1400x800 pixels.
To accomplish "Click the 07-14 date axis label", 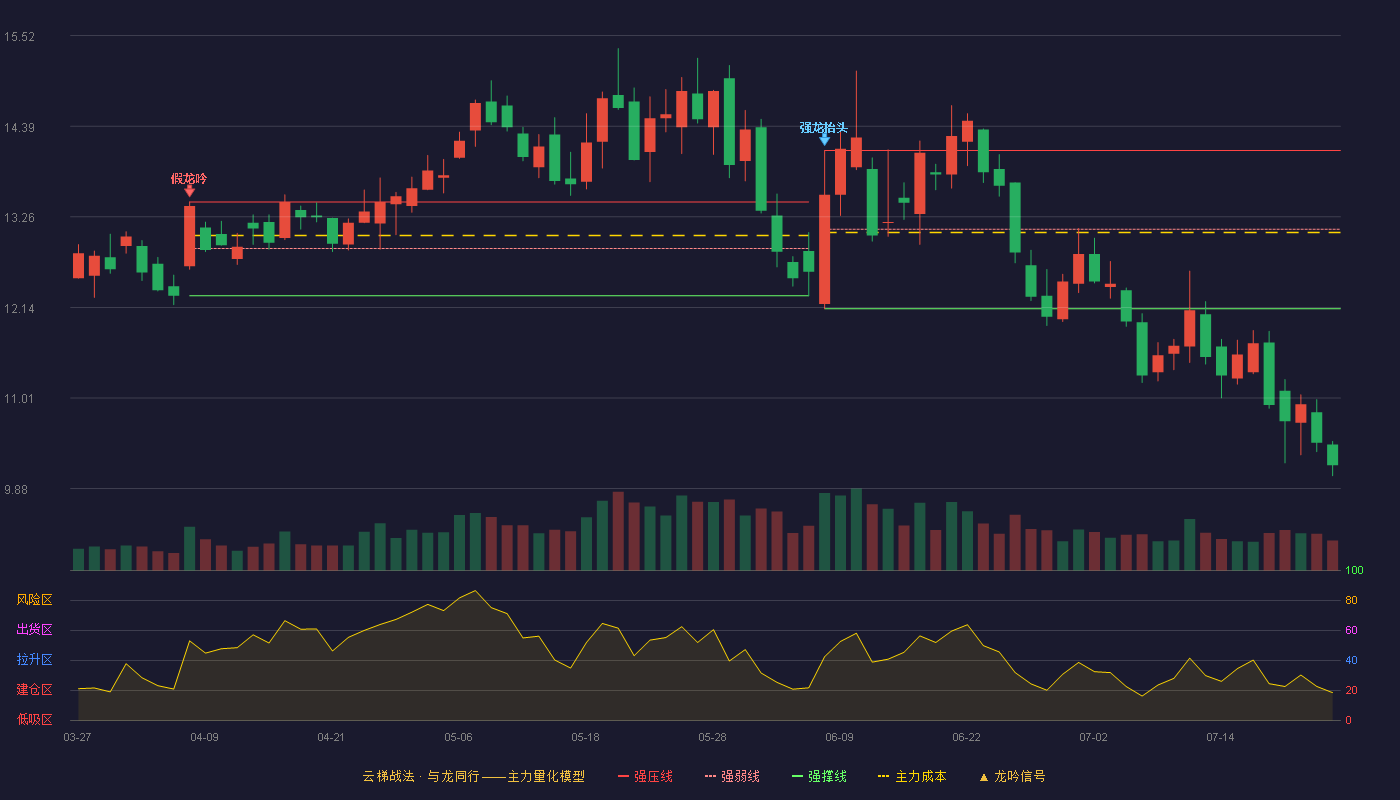I will [x=1220, y=737].
